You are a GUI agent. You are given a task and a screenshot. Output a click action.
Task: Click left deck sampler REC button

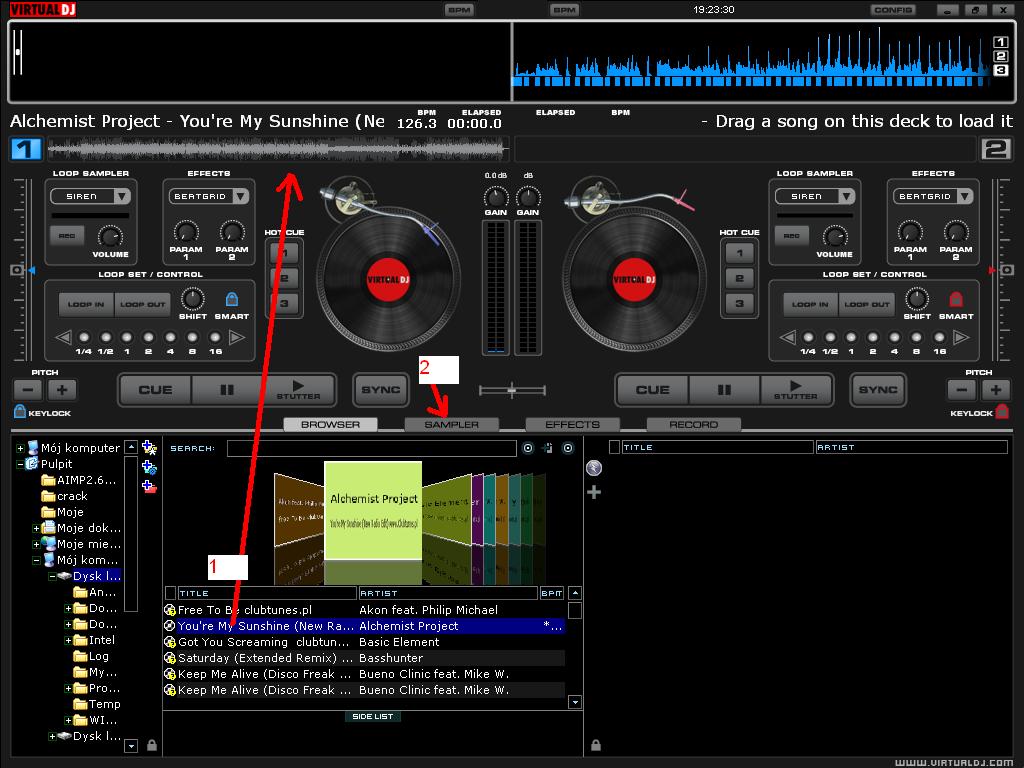pos(67,236)
